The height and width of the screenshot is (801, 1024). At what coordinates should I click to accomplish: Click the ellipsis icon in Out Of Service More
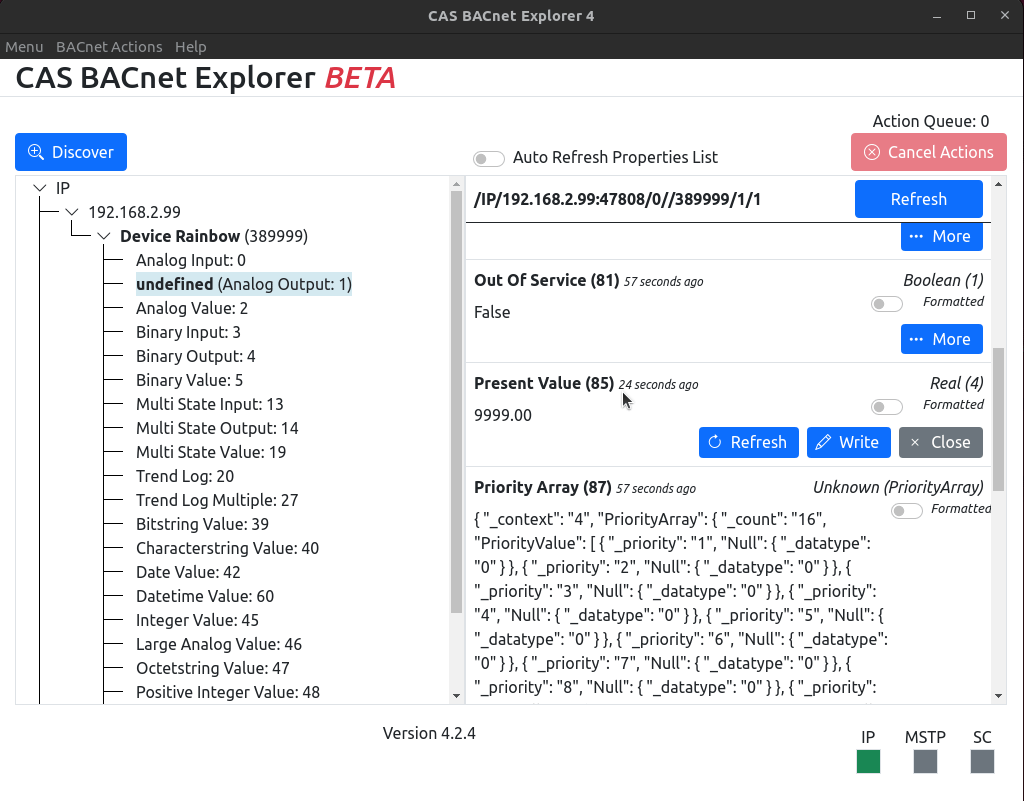[x=916, y=339]
